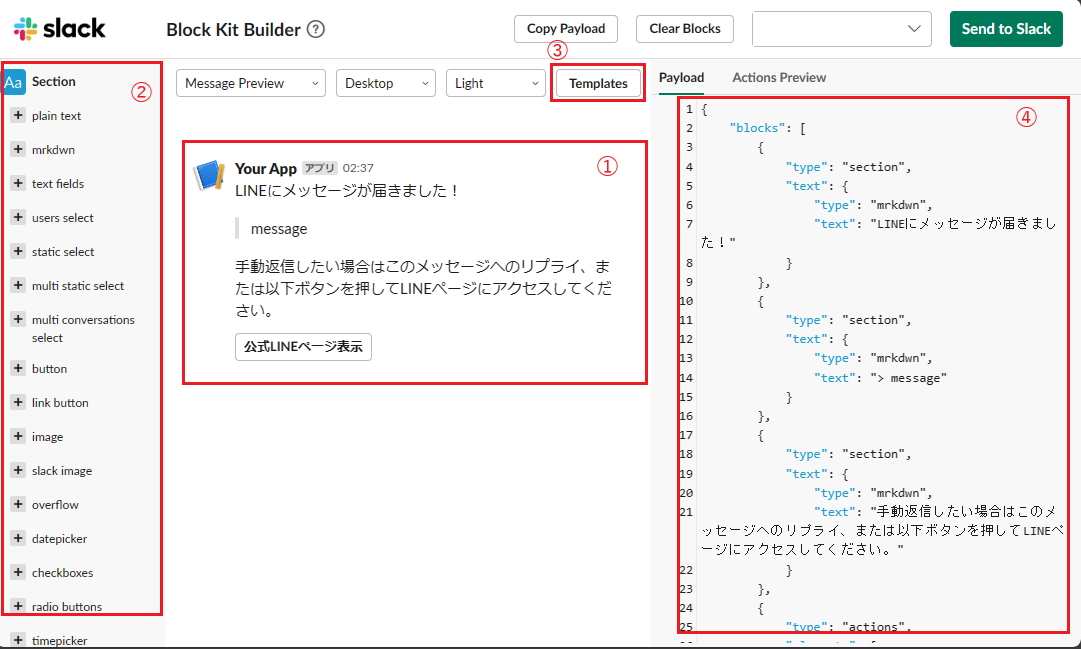Click plus icon beside button block

[x=19, y=368]
